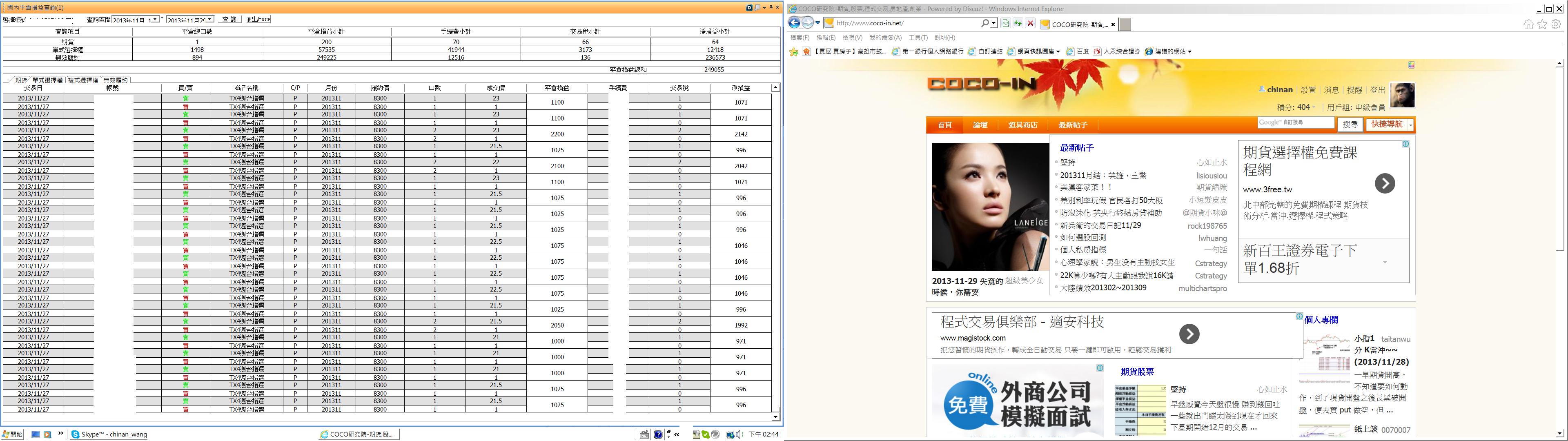
Task: Click the Google custom search box
Action: [1295, 123]
